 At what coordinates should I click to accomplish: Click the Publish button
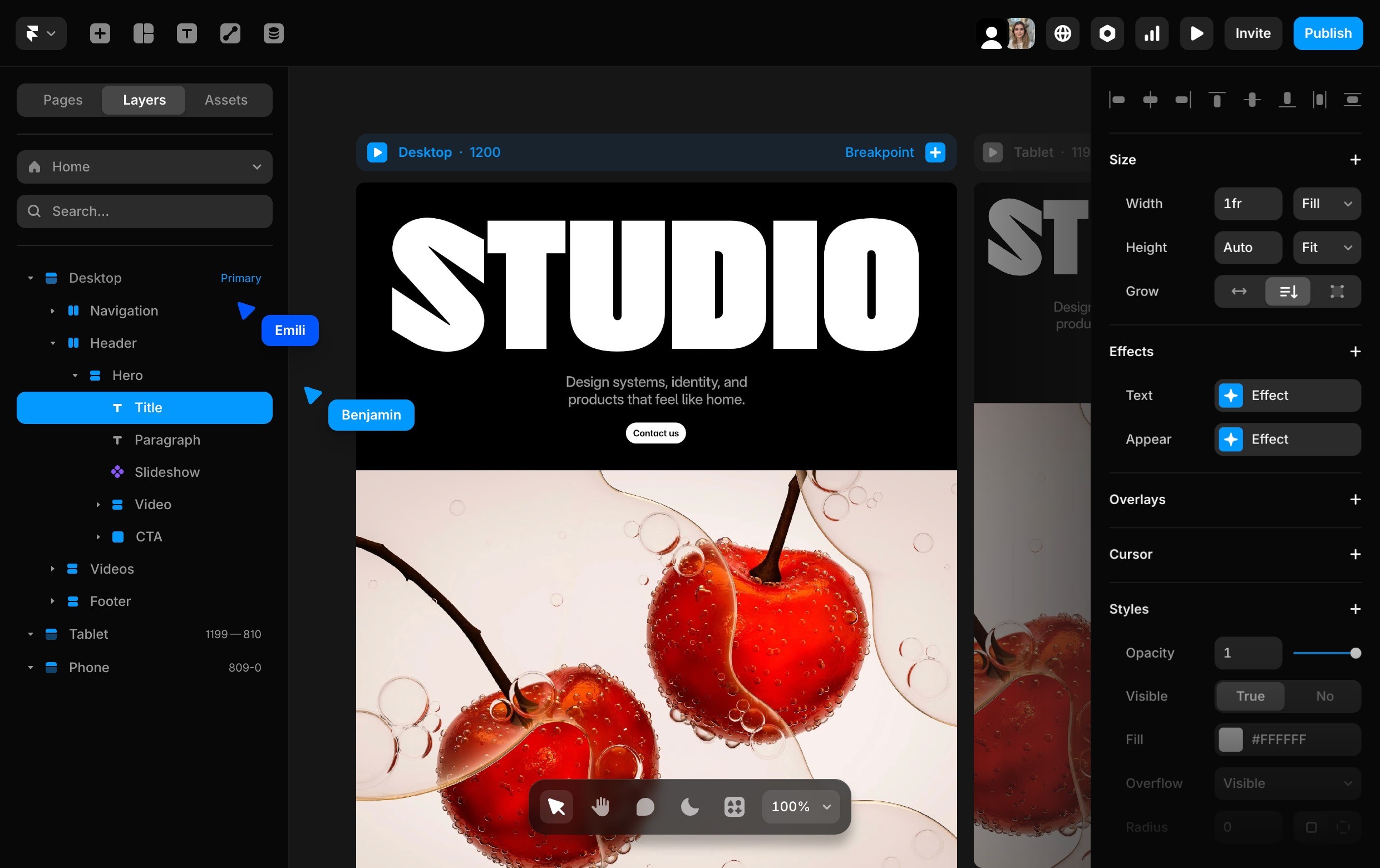(x=1327, y=33)
